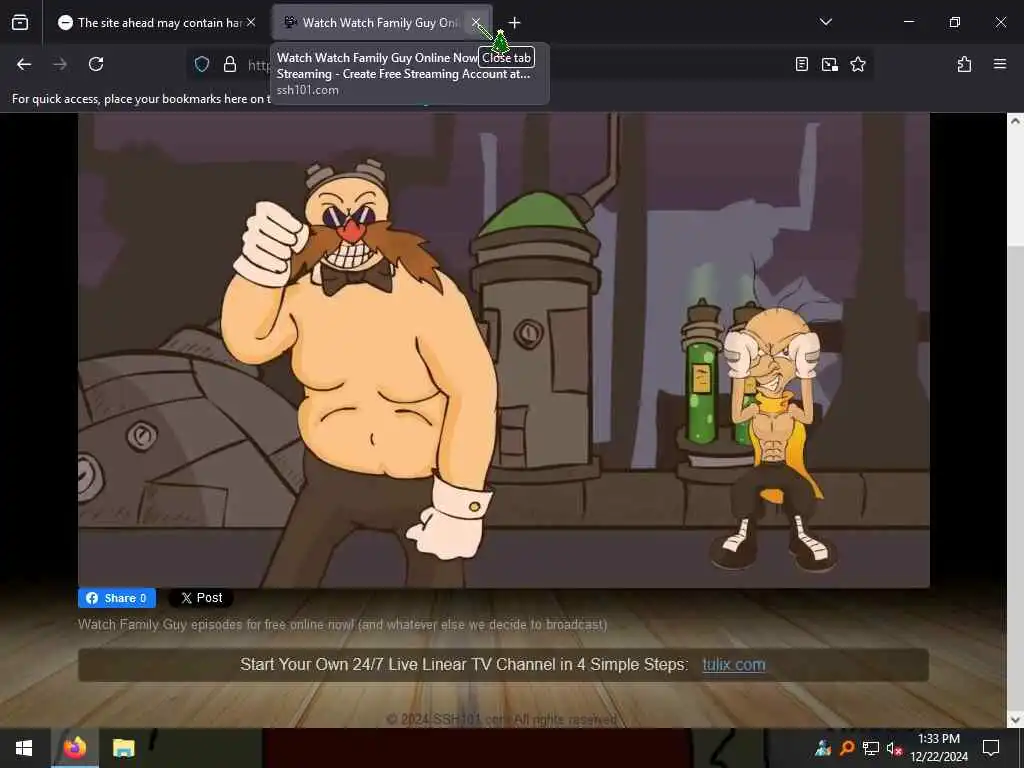The image size is (1024, 768).
Task: View site security padlock information
Action: tap(230, 64)
